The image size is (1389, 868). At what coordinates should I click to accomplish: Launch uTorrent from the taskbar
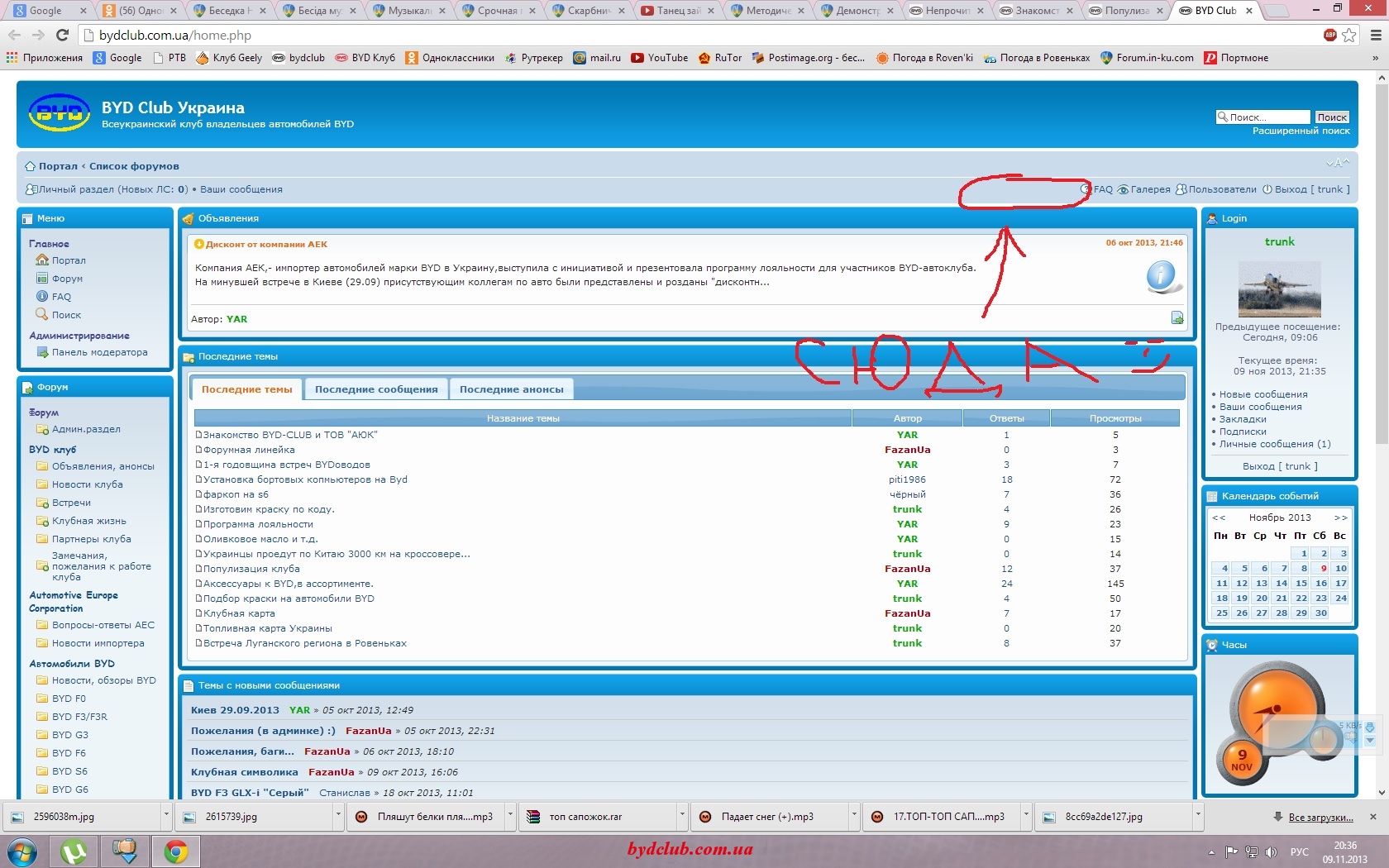74,851
